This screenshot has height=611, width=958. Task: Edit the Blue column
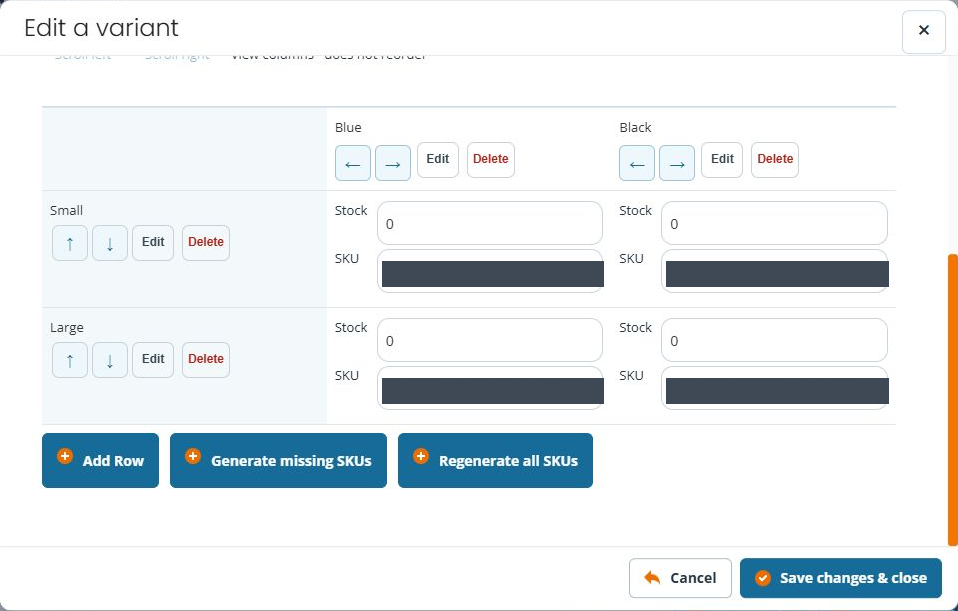click(x=437, y=159)
